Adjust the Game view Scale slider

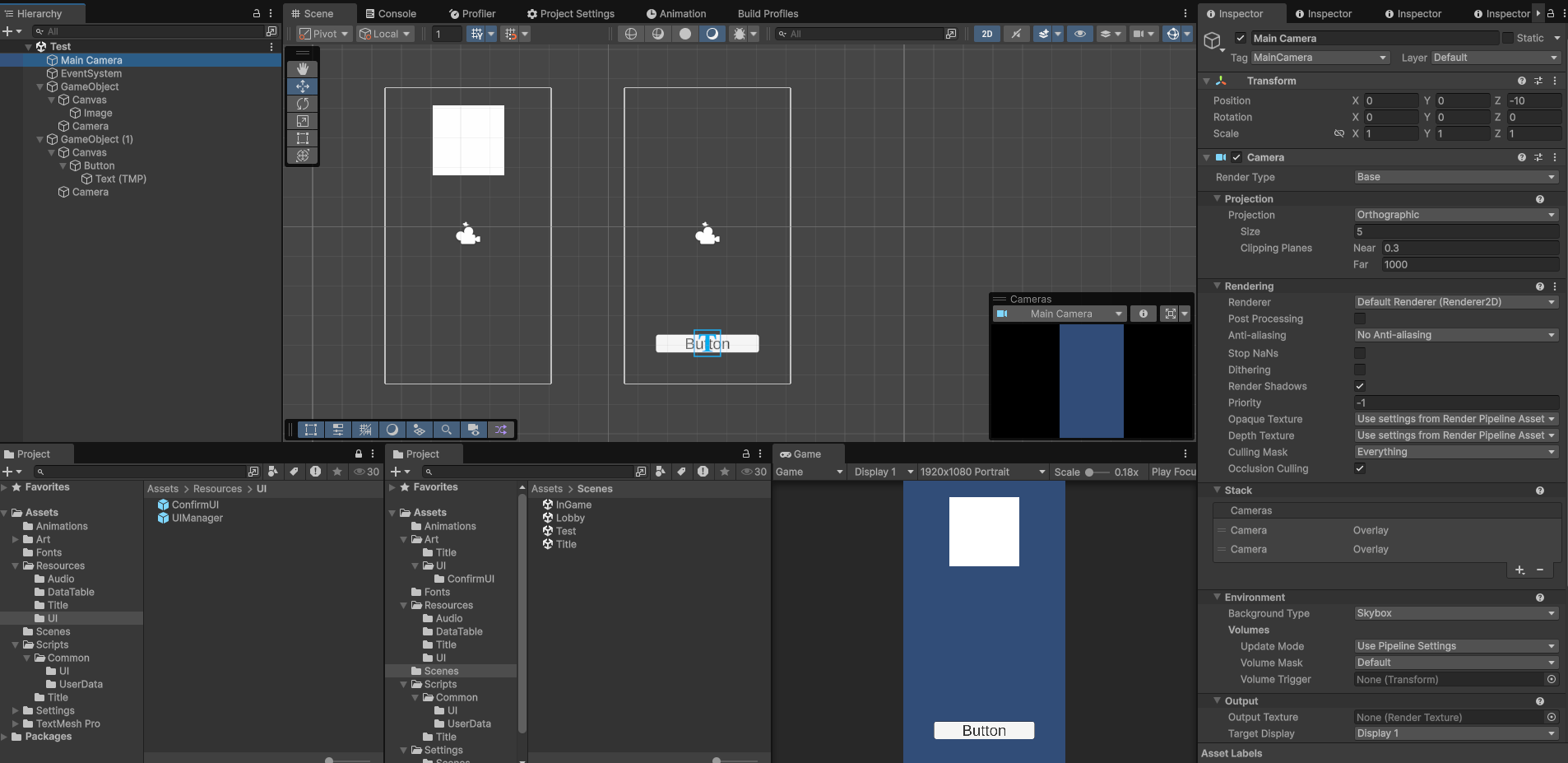[1097, 472]
